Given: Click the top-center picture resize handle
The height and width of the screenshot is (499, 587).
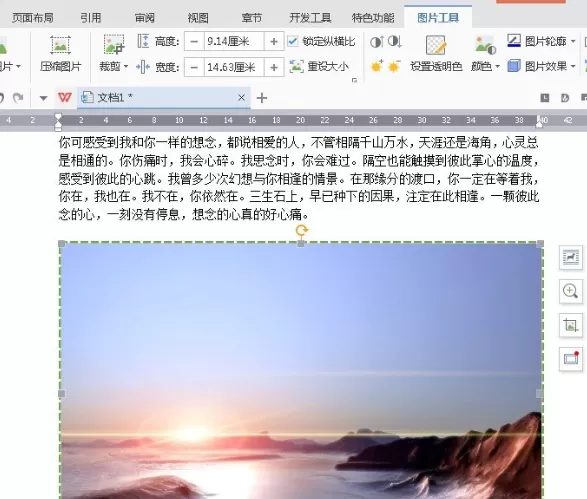Looking at the screenshot, I should coord(301,244).
